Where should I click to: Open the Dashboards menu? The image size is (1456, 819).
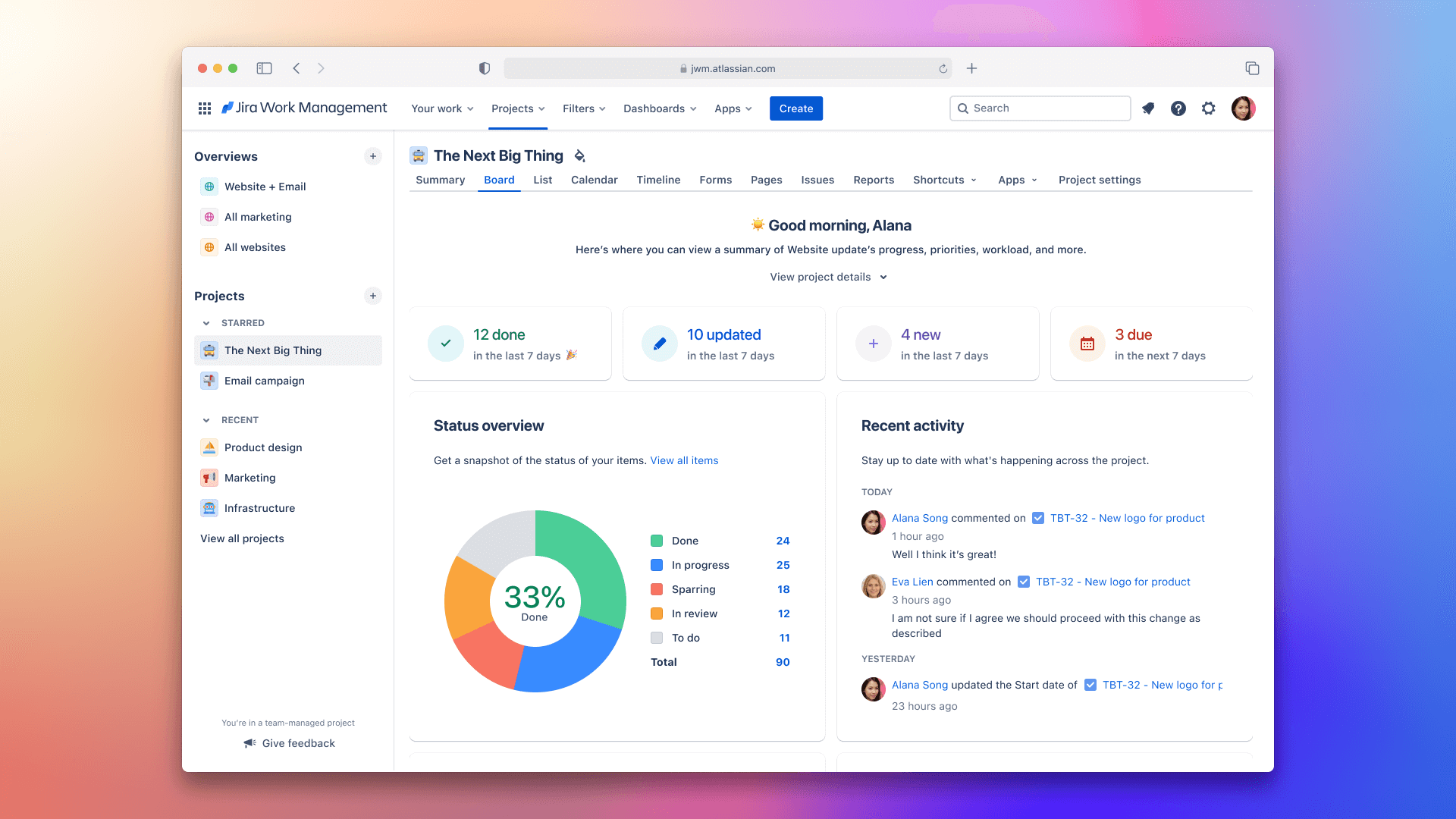tap(659, 108)
